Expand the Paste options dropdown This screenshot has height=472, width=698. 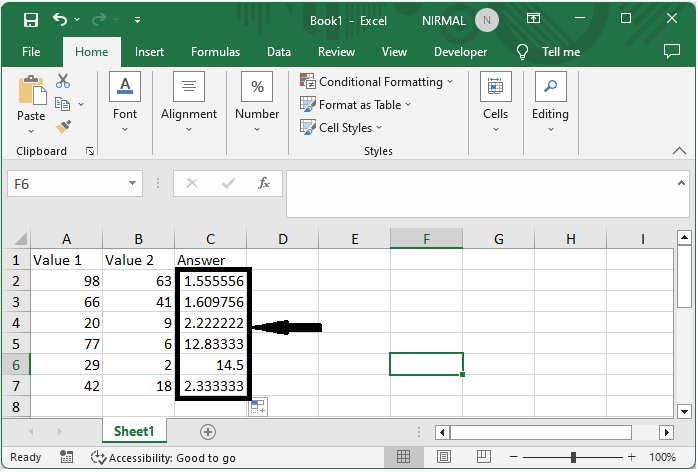click(x=31, y=130)
